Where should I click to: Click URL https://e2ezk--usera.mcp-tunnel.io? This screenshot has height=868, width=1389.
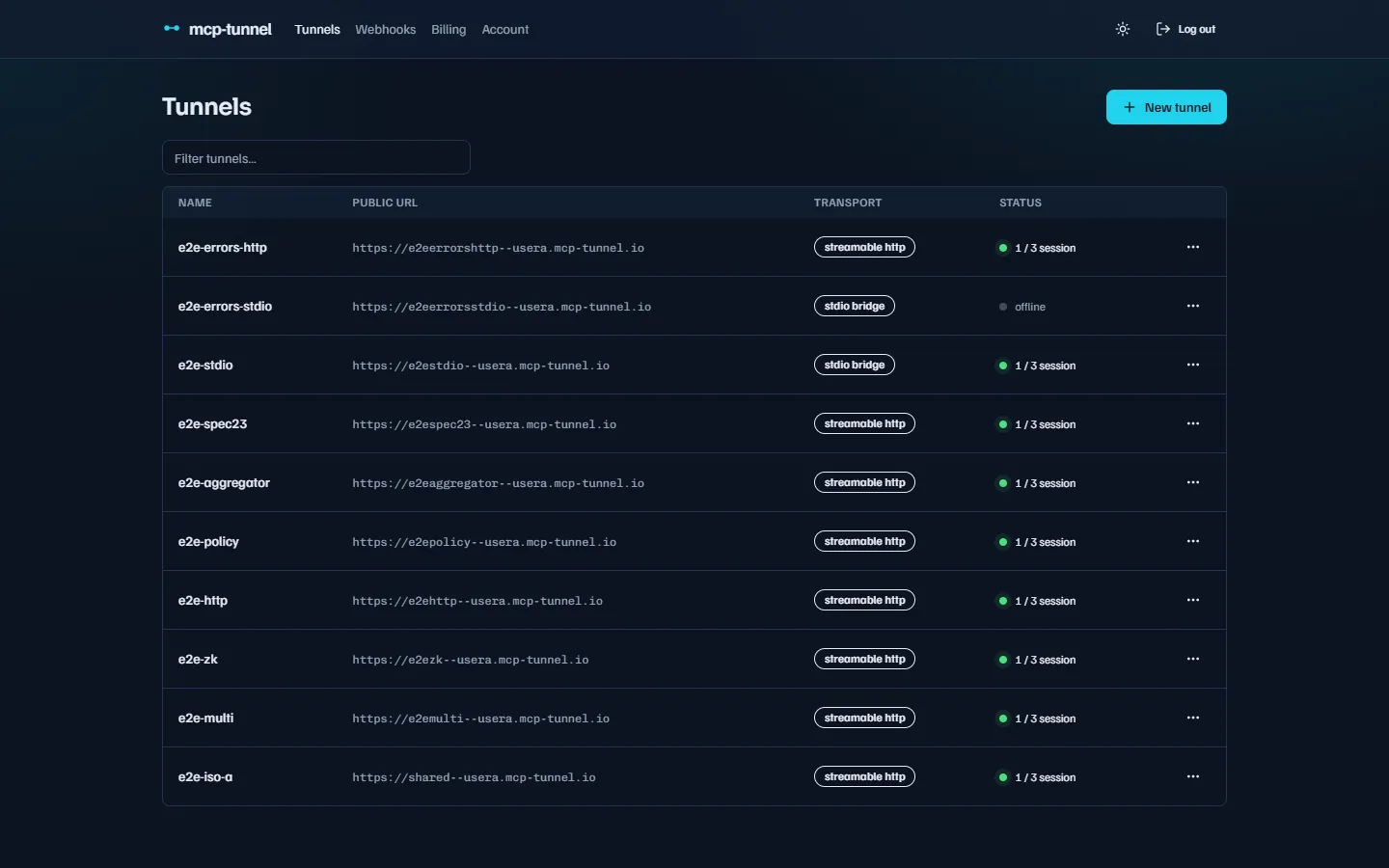tap(470, 660)
